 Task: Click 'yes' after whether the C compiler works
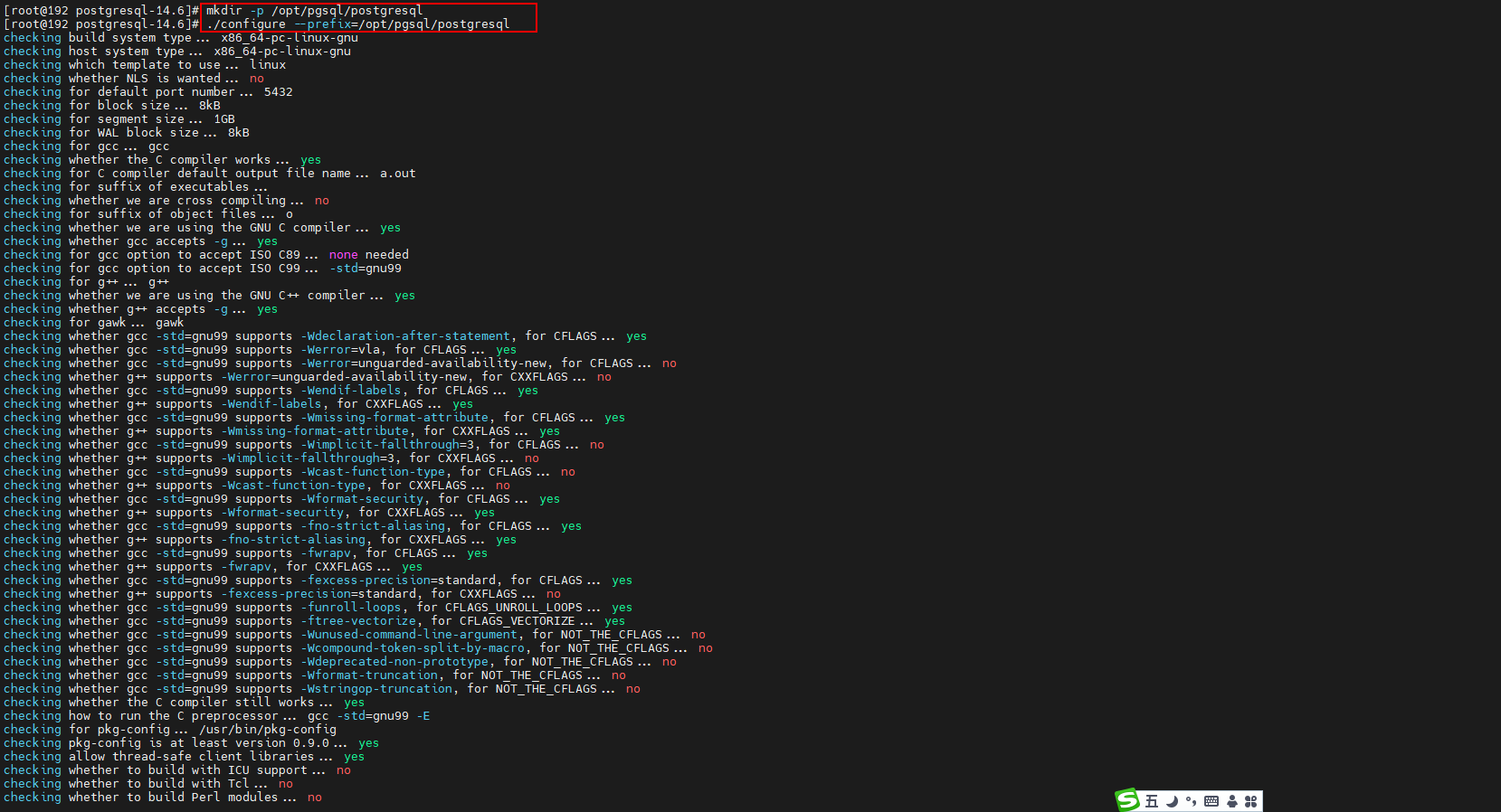pyautogui.click(x=311, y=160)
